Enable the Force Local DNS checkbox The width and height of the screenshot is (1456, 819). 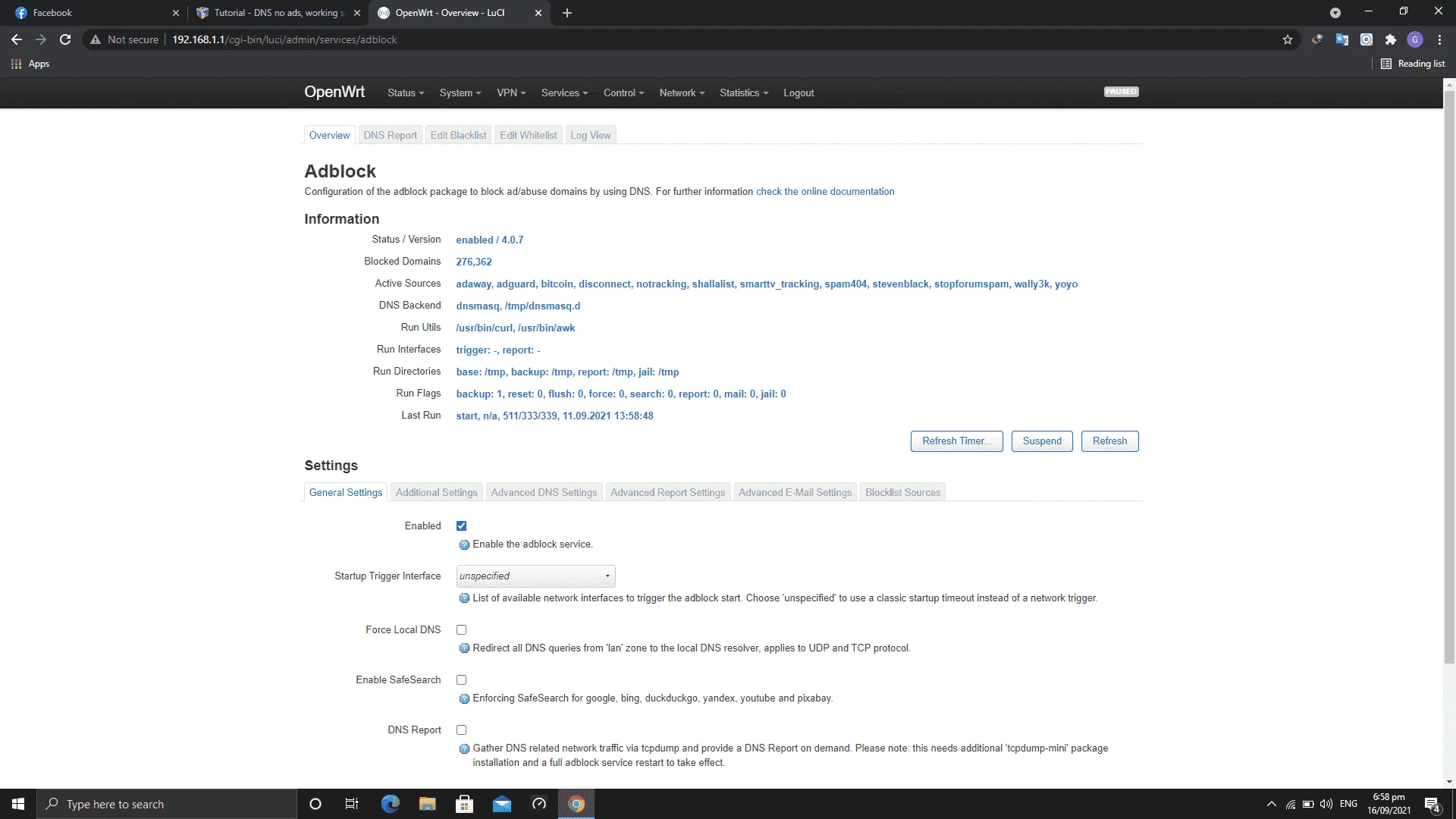(x=461, y=629)
